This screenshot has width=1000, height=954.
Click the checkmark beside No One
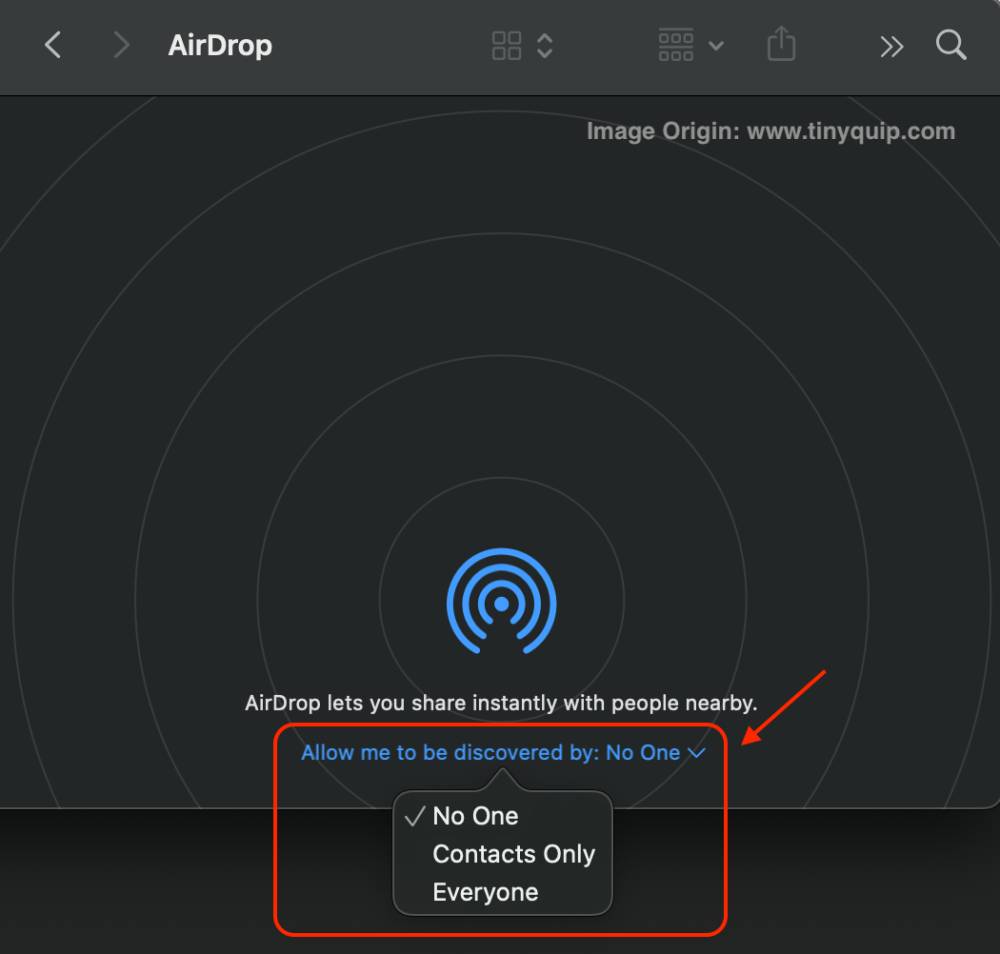click(x=414, y=816)
